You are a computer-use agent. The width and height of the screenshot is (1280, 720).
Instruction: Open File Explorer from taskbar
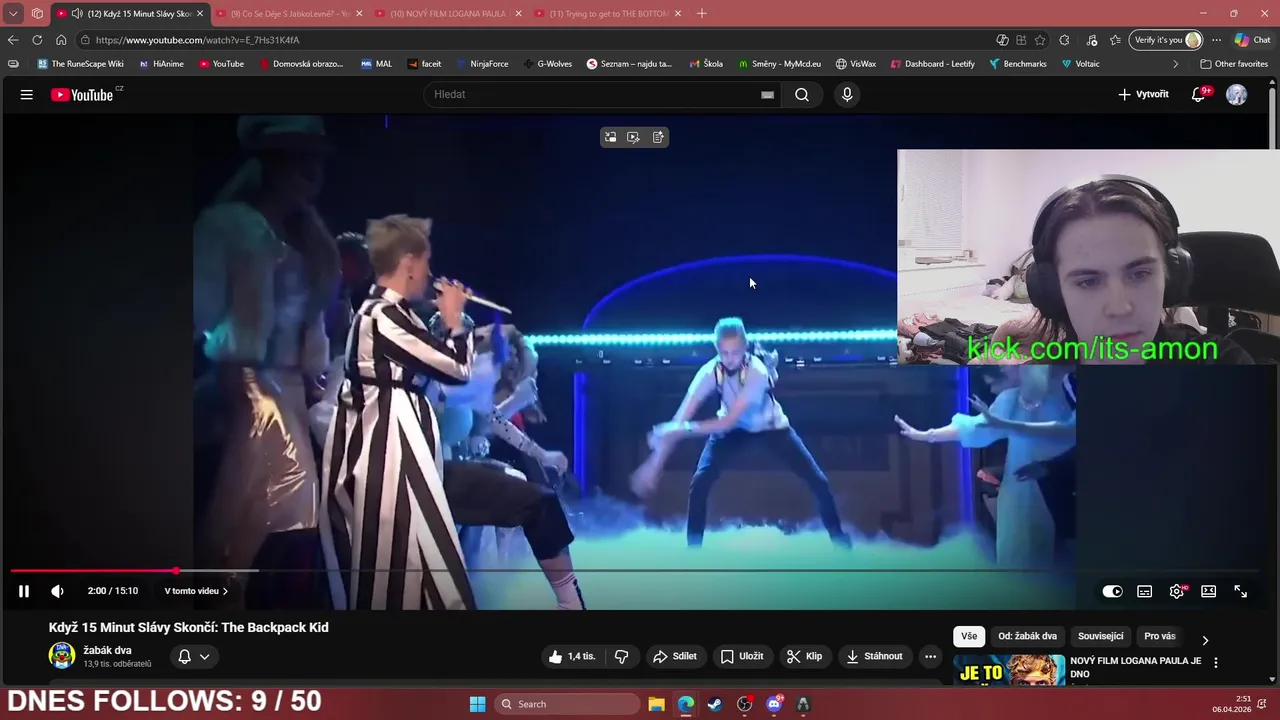tap(657, 704)
